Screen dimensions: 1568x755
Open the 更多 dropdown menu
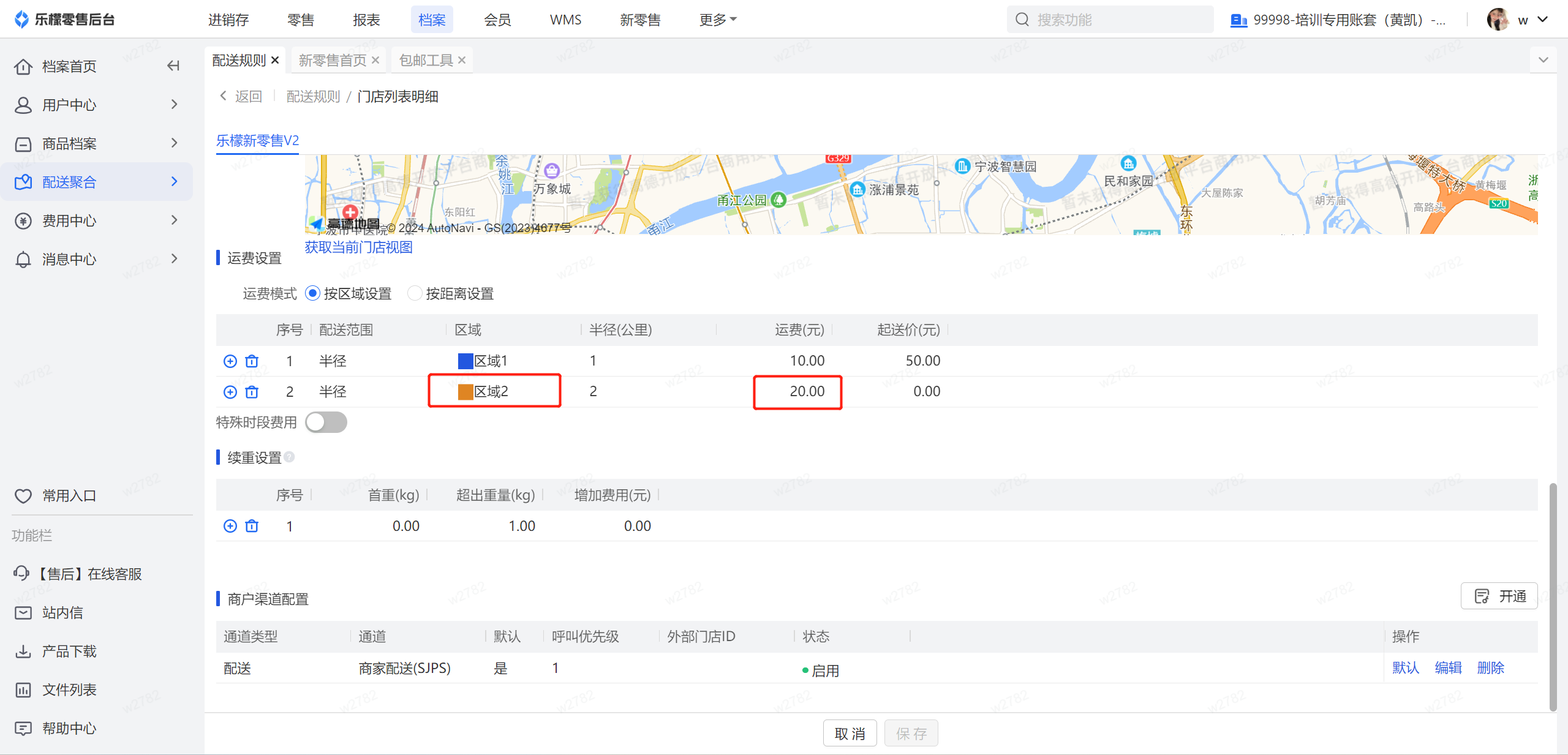(718, 20)
